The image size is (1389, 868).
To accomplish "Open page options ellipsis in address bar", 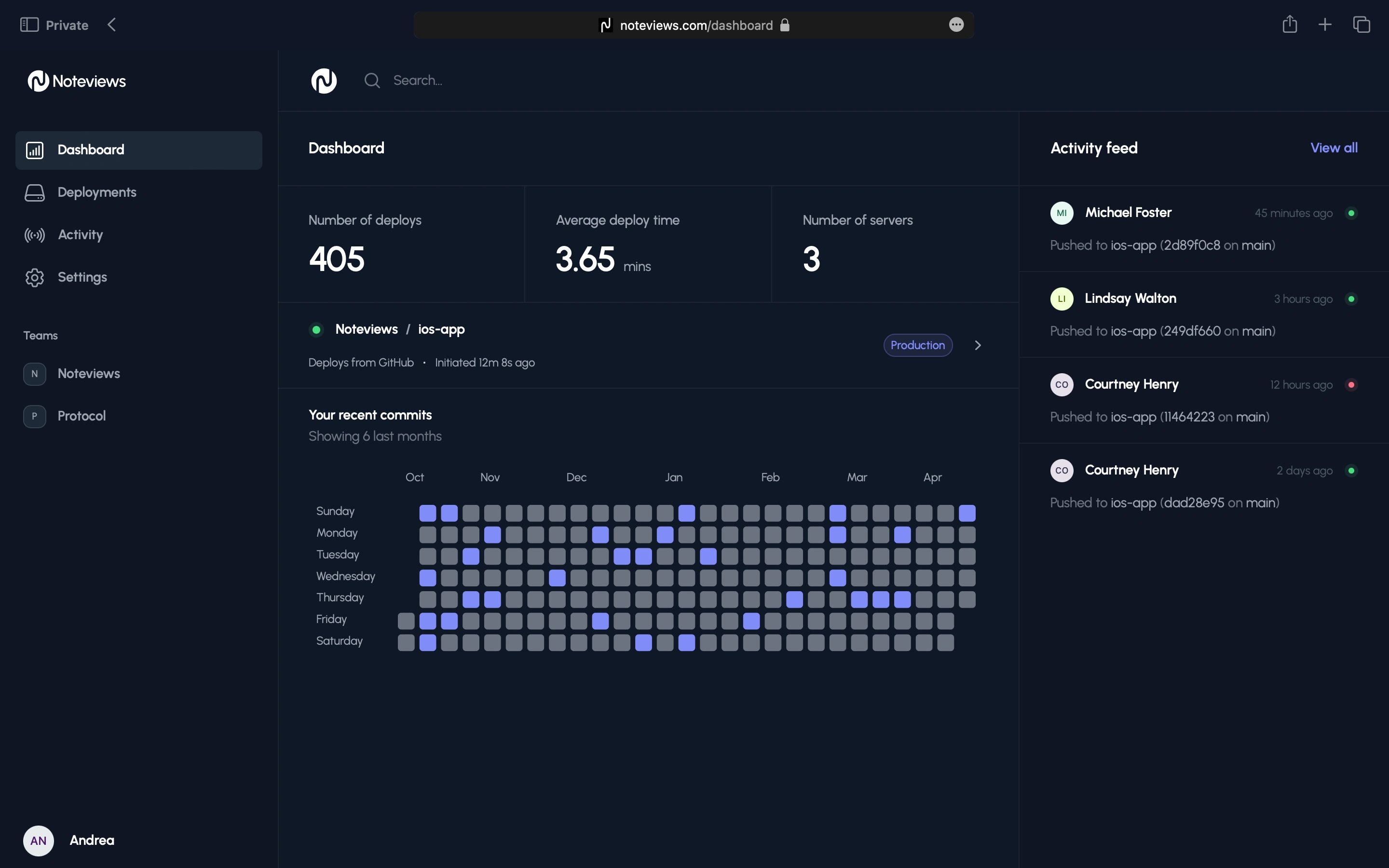I will (x=956, y=25).
